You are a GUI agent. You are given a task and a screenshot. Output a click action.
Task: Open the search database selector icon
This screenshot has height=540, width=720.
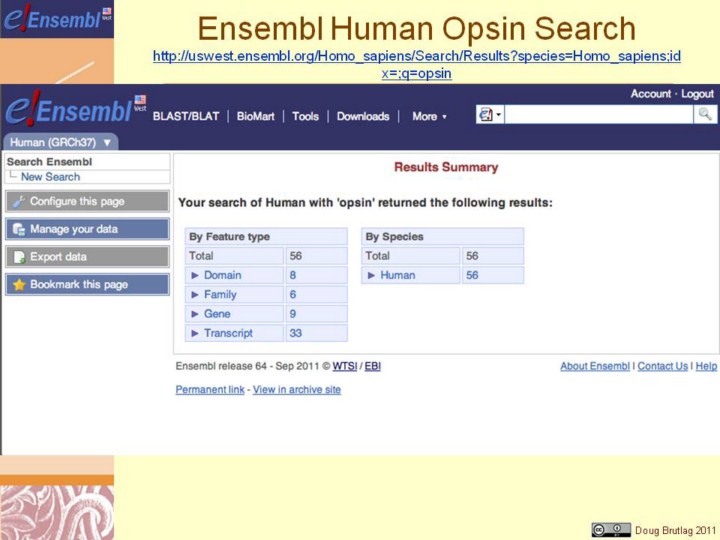pyautogui.click(x=490, y=114)
